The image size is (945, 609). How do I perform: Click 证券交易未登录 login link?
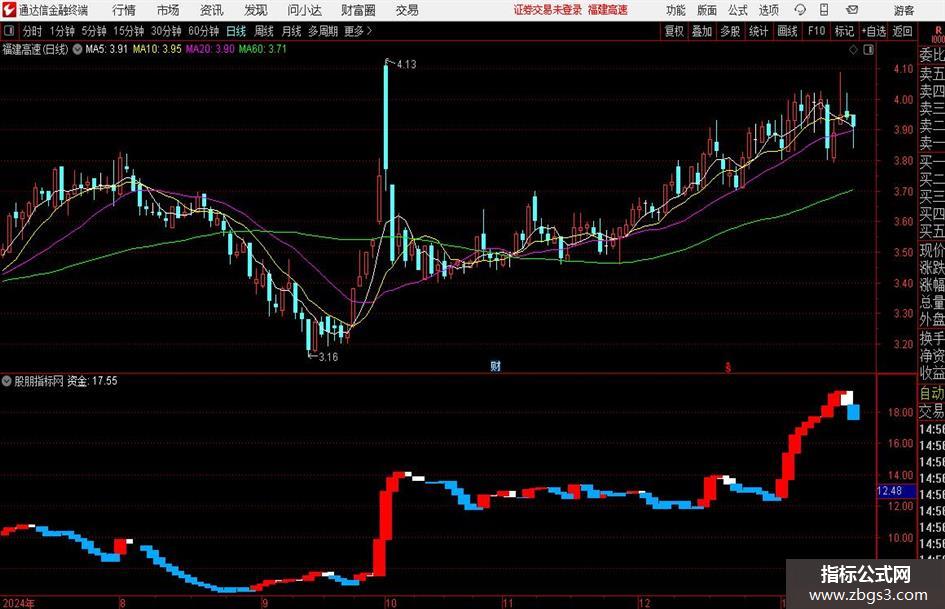click(548, 10)
